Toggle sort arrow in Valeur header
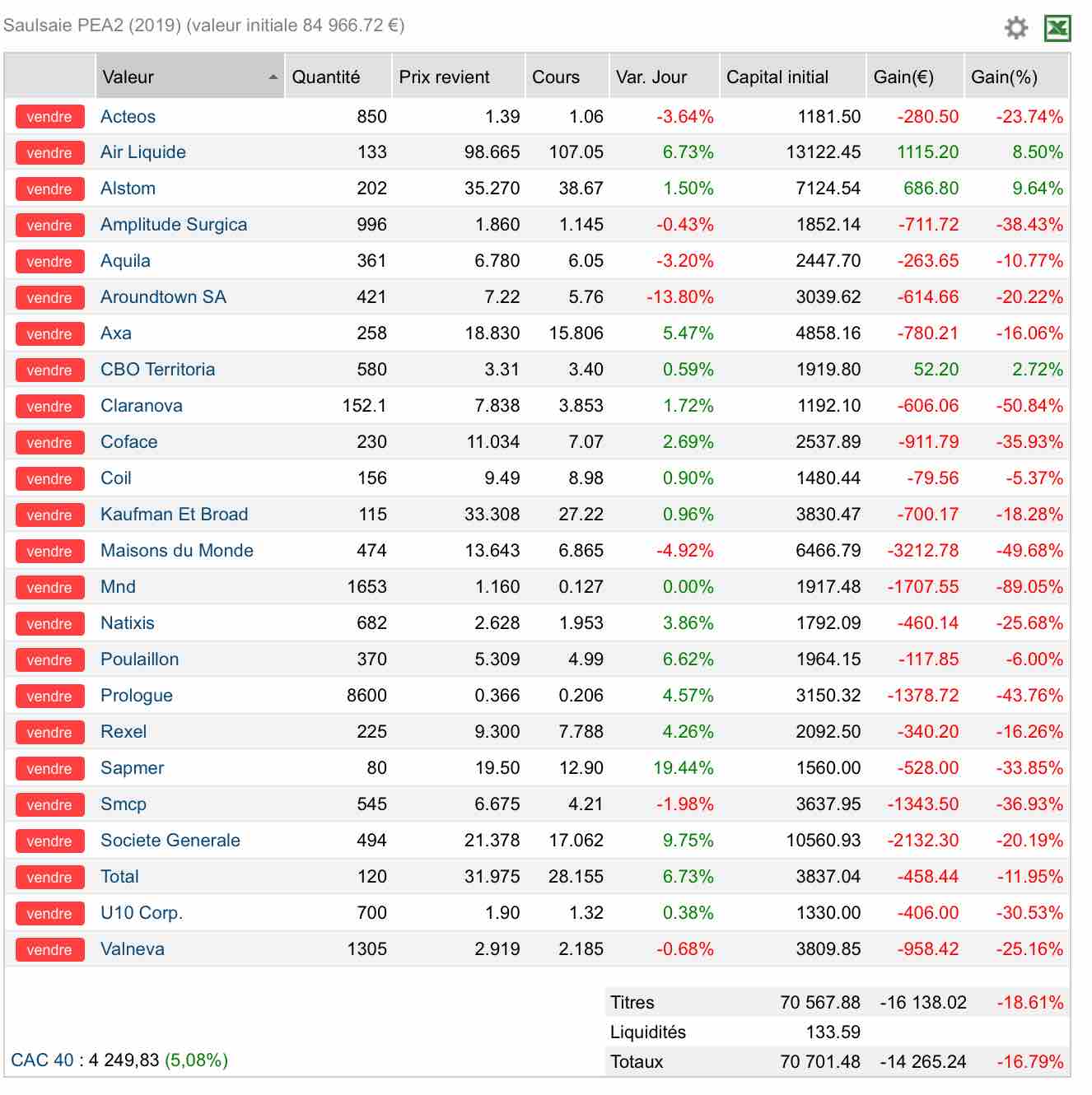 273,77
